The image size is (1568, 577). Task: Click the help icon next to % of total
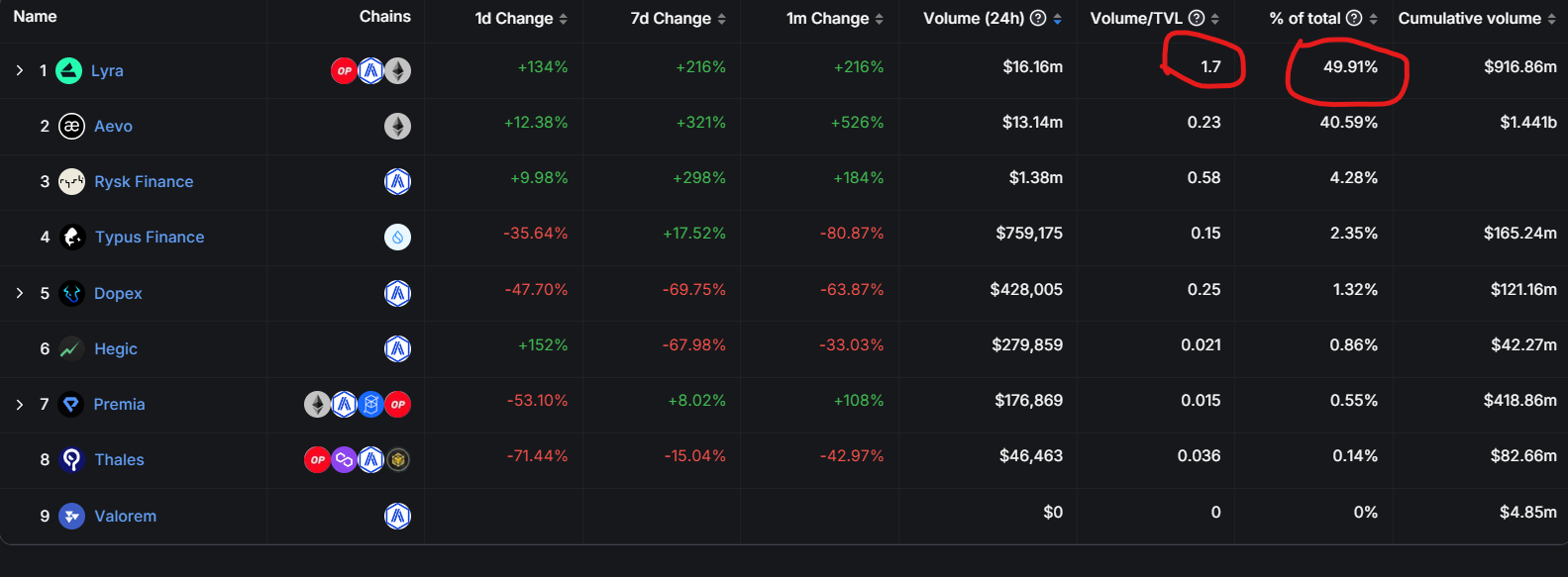[x=1354, y=18]
